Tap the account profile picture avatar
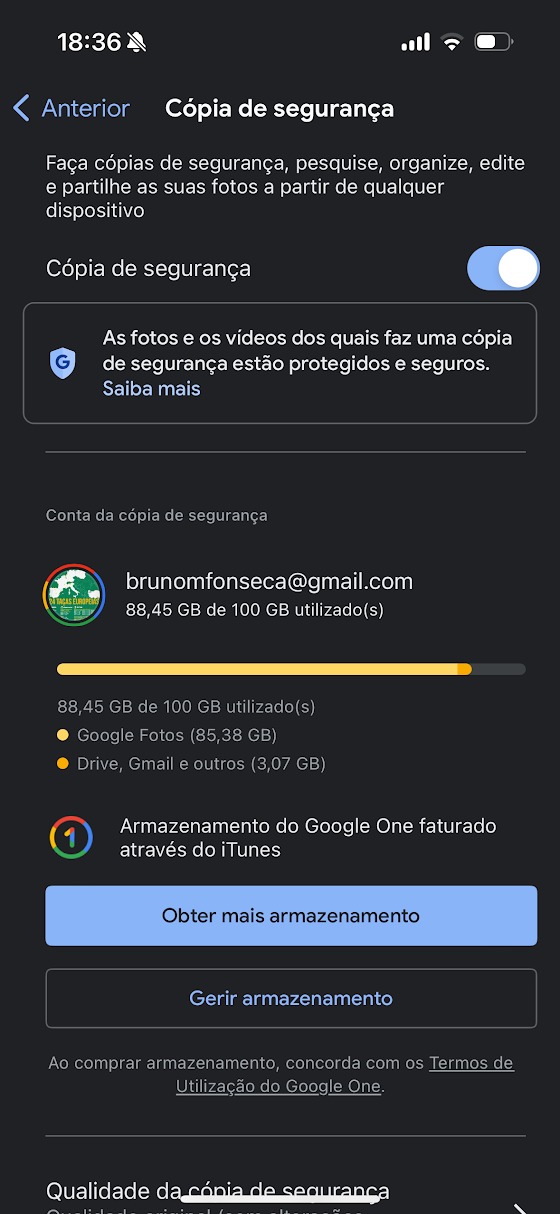560x1214 pixels. 74,596
